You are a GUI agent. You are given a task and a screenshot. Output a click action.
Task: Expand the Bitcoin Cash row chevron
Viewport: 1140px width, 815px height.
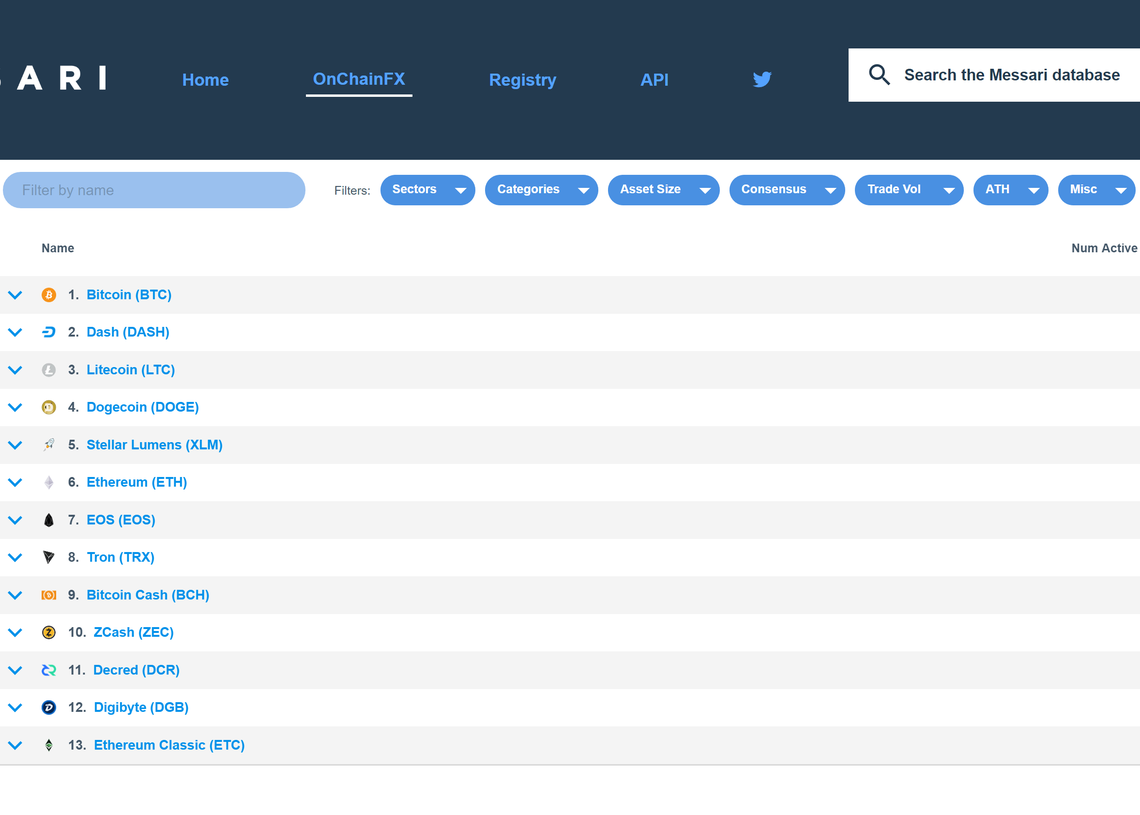click(15, 595)
